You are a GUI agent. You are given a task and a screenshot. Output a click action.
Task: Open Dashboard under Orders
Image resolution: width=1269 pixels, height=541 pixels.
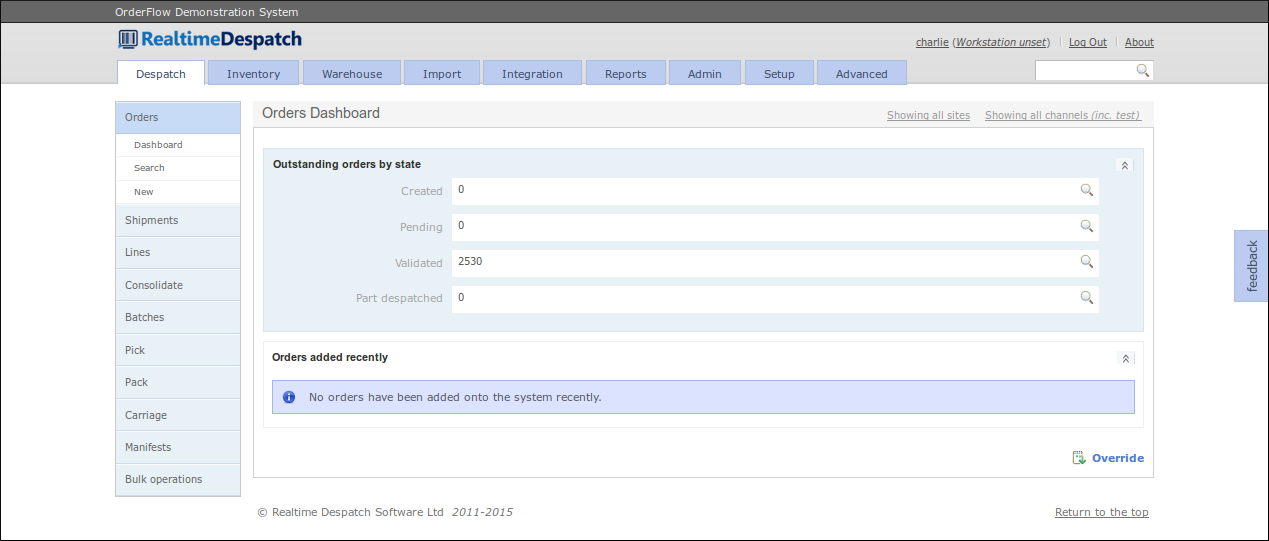178,145
